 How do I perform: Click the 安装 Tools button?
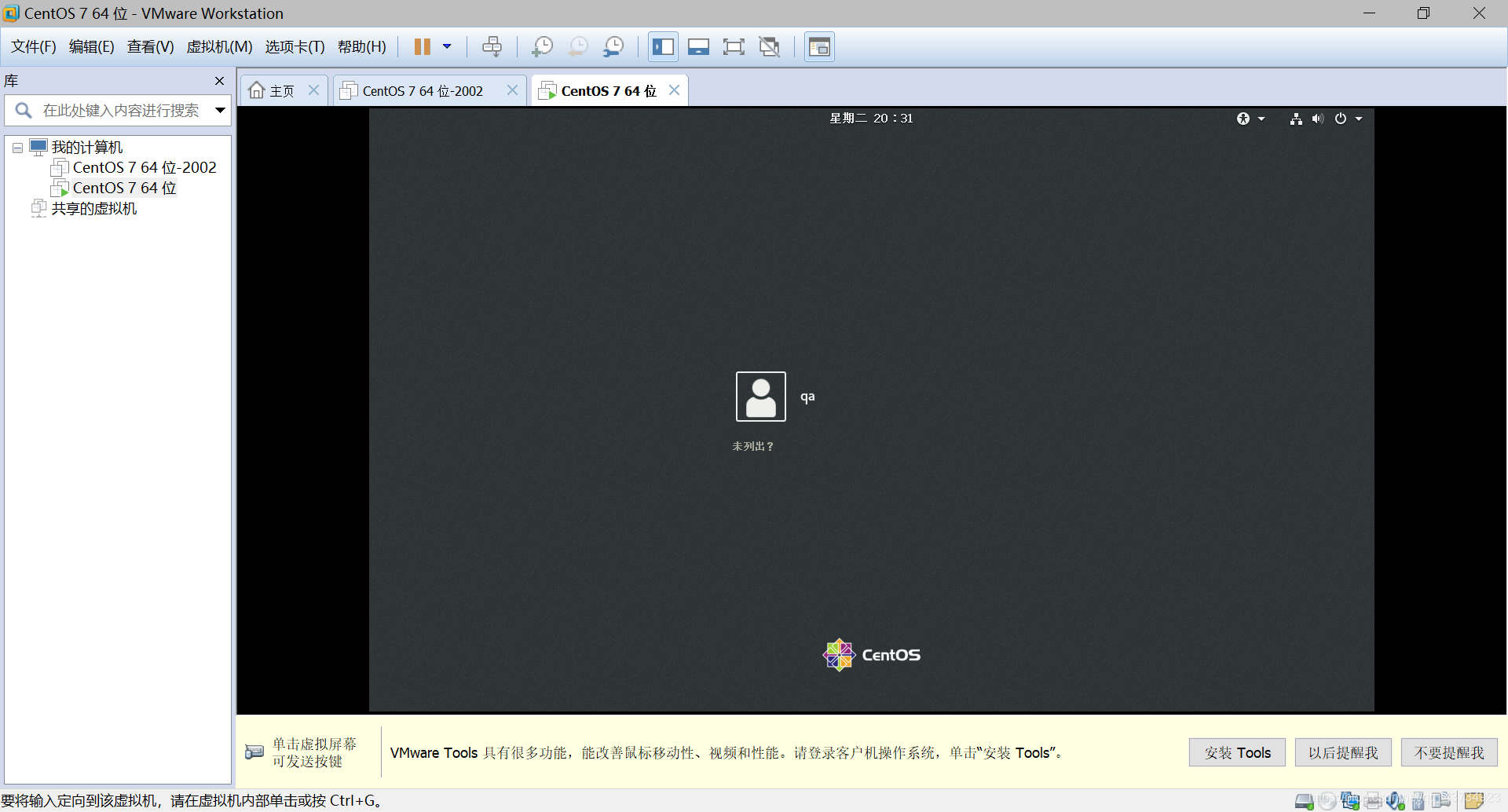(1237, 752)
